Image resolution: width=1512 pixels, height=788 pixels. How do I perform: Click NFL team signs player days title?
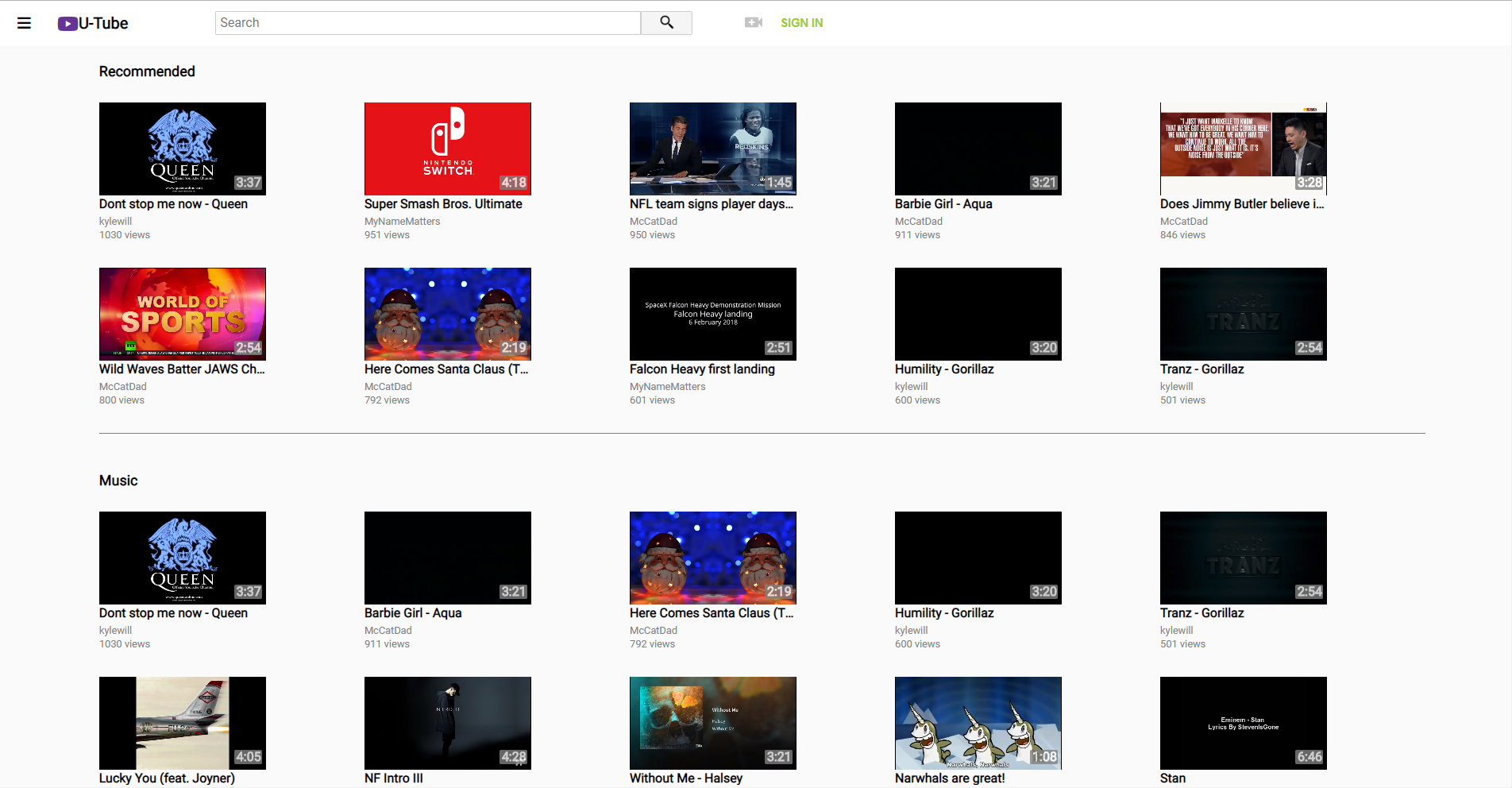tap(712, 204)
